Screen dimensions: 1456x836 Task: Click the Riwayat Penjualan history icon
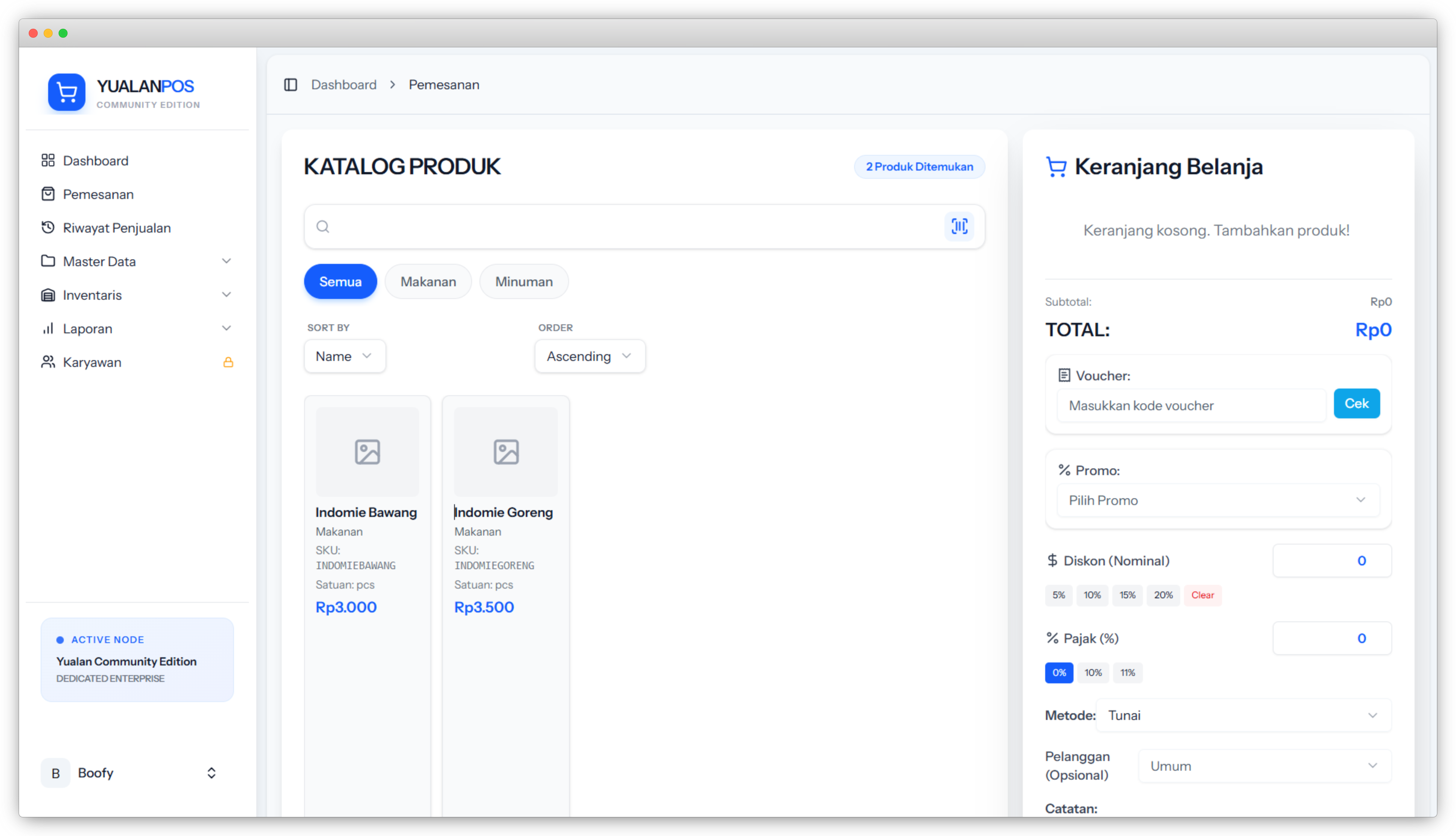[48, 228]
